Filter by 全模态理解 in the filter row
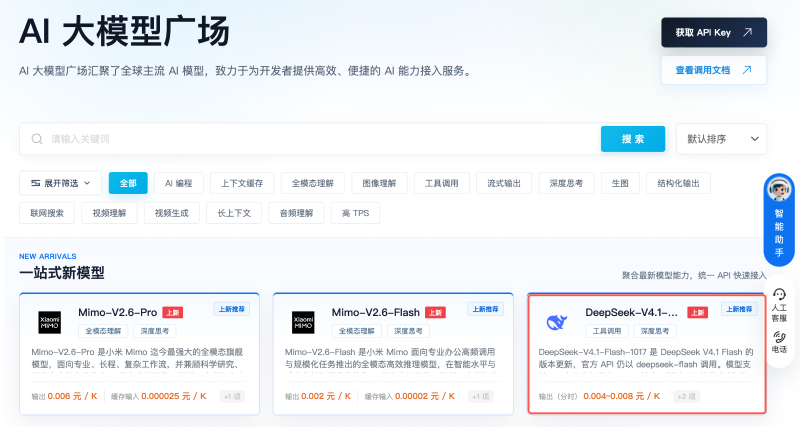Screen dimensions: 800x427 (x=313, y=183)
